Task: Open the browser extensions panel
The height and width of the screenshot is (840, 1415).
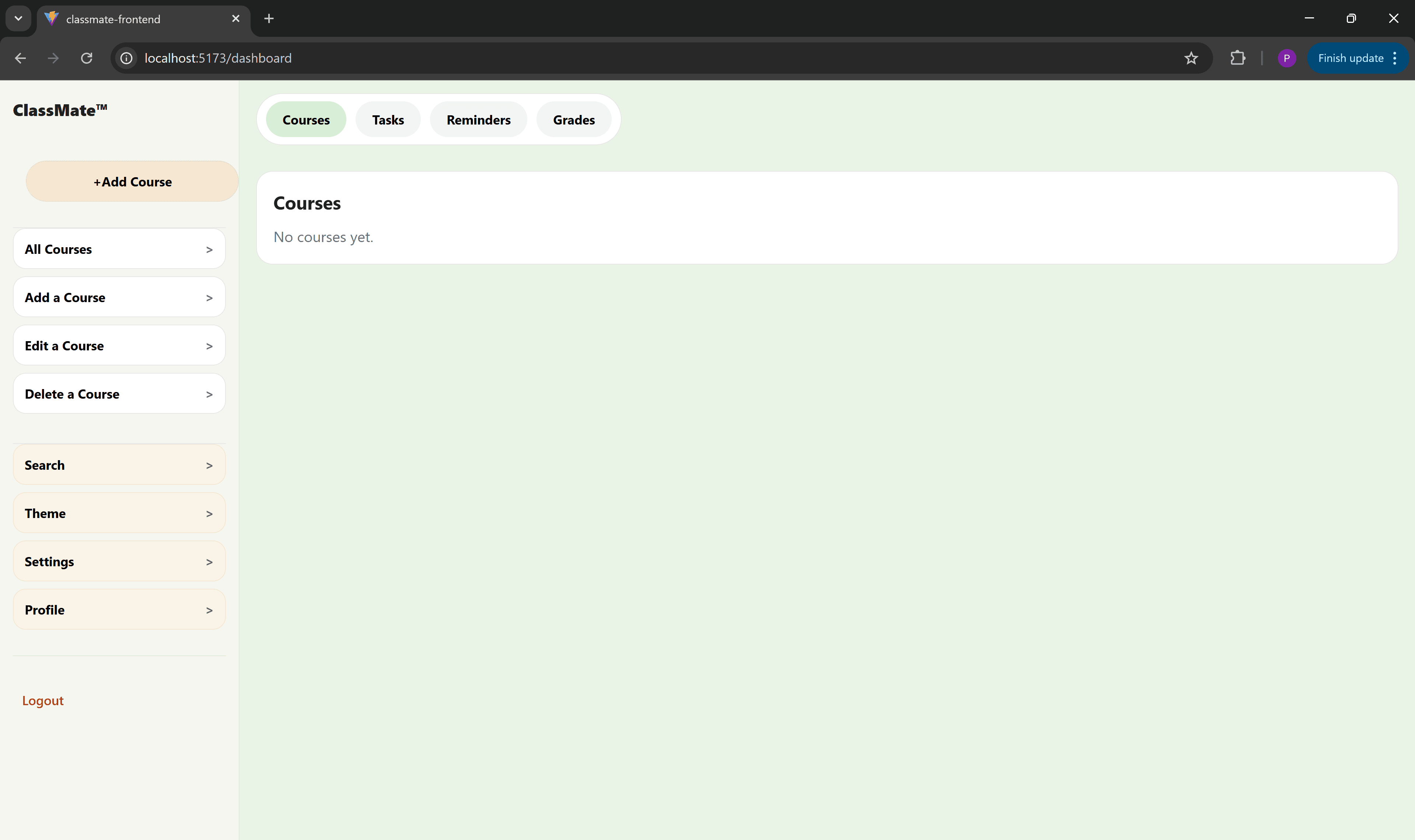Action: (1238, 58)
